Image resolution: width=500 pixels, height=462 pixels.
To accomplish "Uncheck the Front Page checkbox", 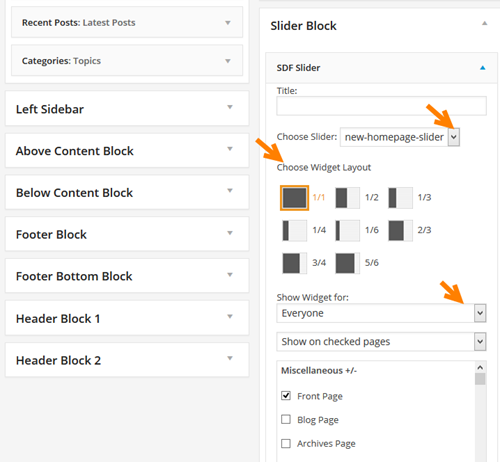I will coord(286,396).
